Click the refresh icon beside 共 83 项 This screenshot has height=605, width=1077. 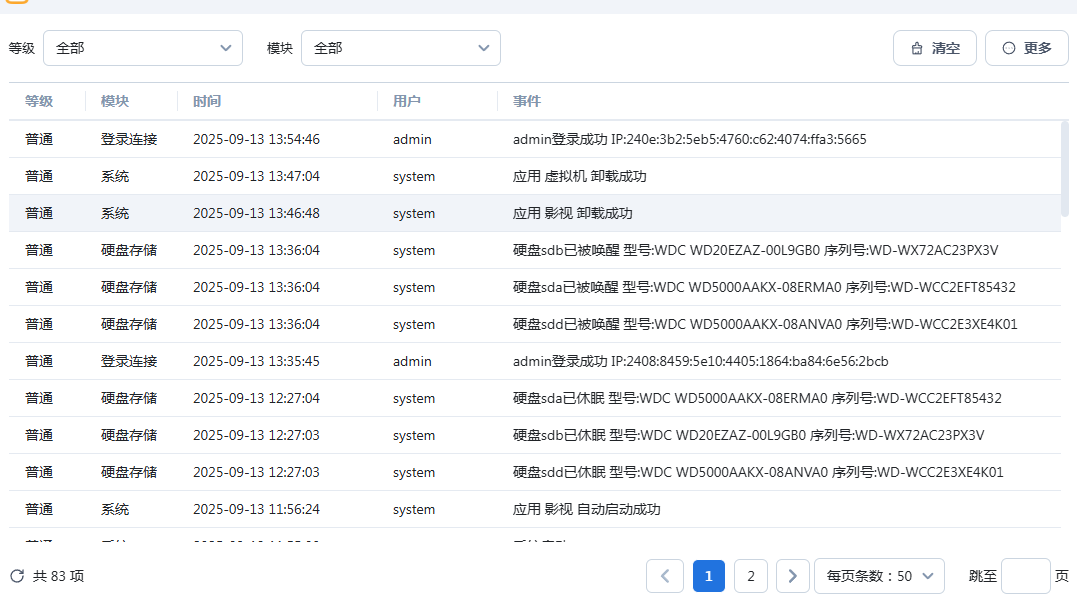(x=17, y=576)
